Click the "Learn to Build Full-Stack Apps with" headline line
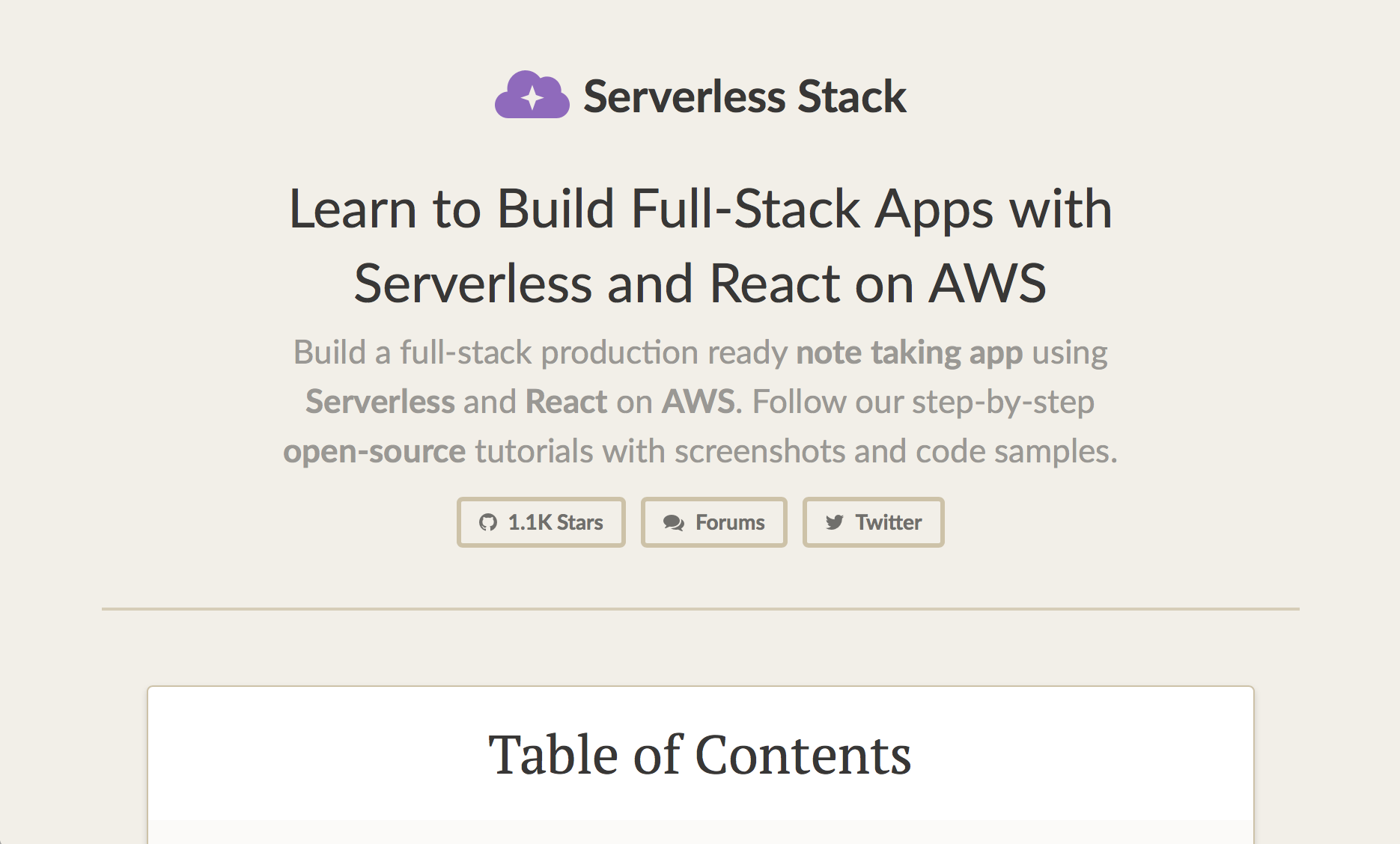The image size is (1400, 844). 700,209
